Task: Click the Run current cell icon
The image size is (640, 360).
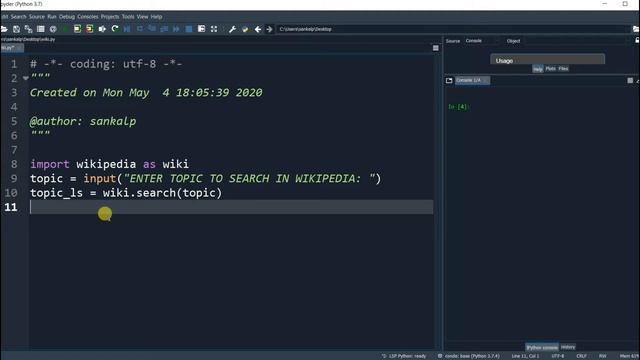Action: (77, 29)
